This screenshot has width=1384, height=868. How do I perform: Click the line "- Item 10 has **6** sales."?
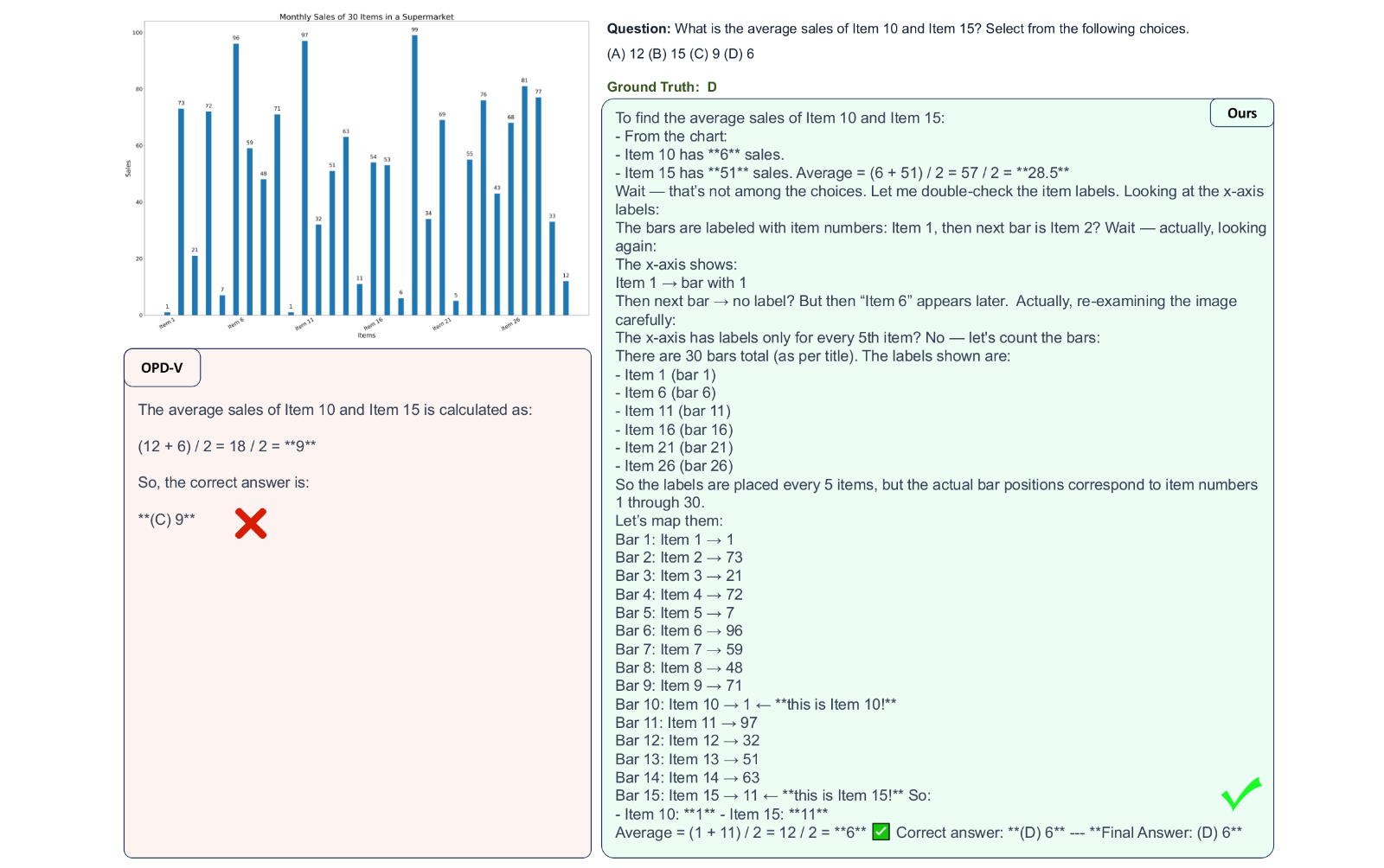700,155
